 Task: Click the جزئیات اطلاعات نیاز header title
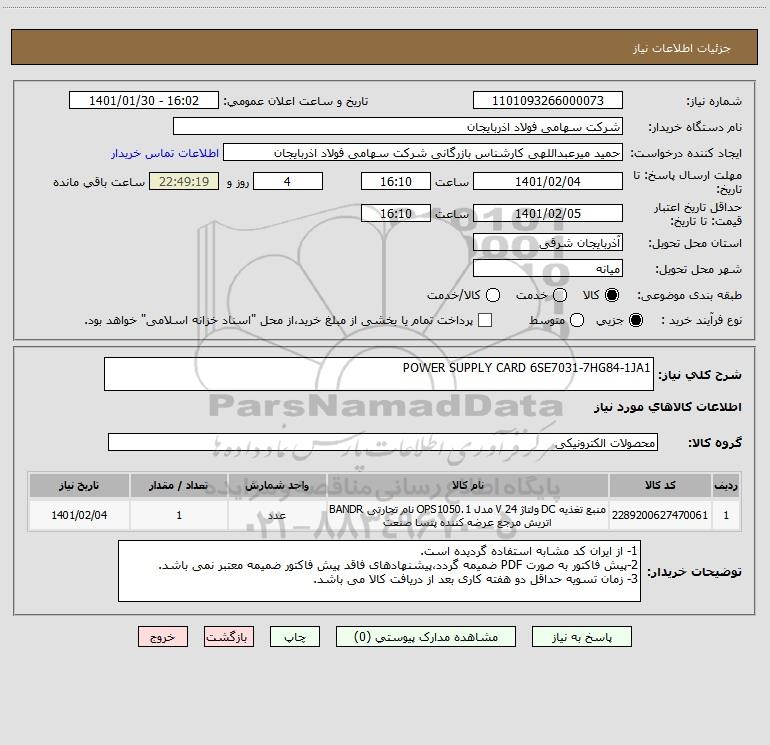click(x=681, y=48)
